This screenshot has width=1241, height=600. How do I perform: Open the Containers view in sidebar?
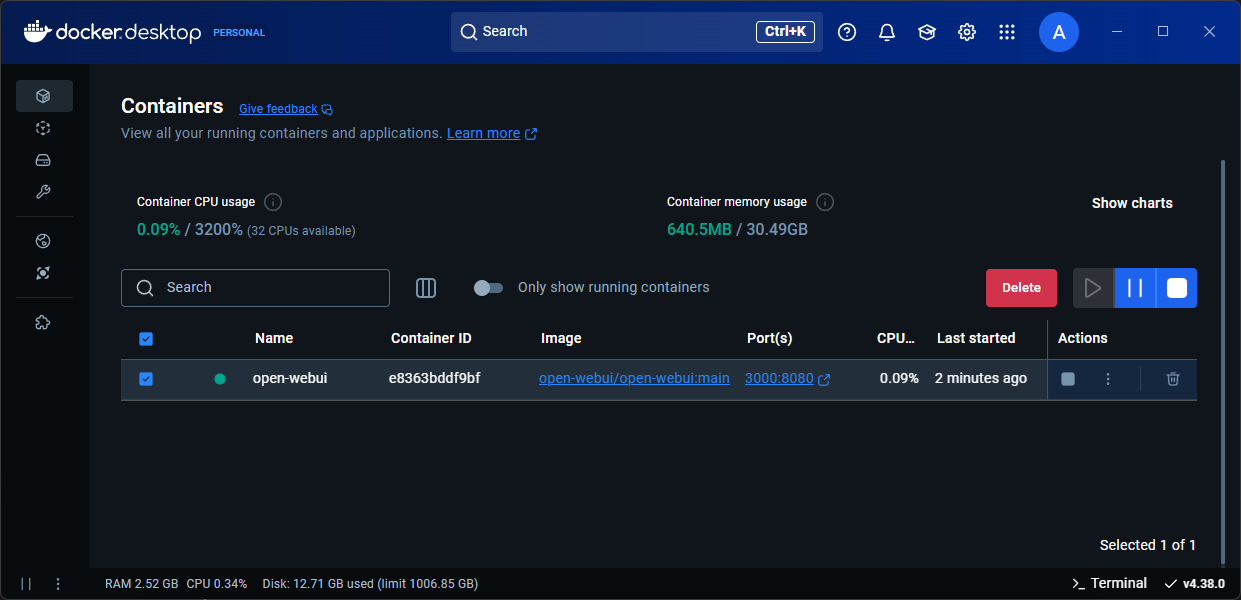pos(43,96)
